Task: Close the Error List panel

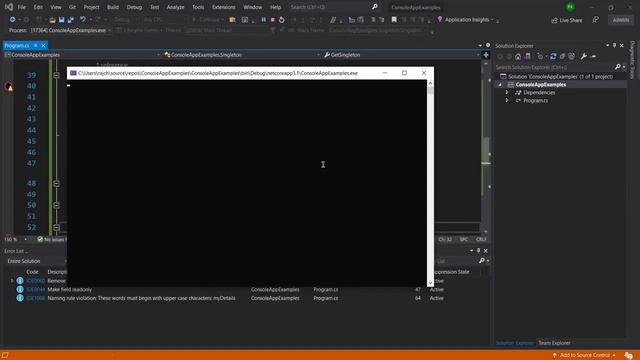Action: pos(486,251)
